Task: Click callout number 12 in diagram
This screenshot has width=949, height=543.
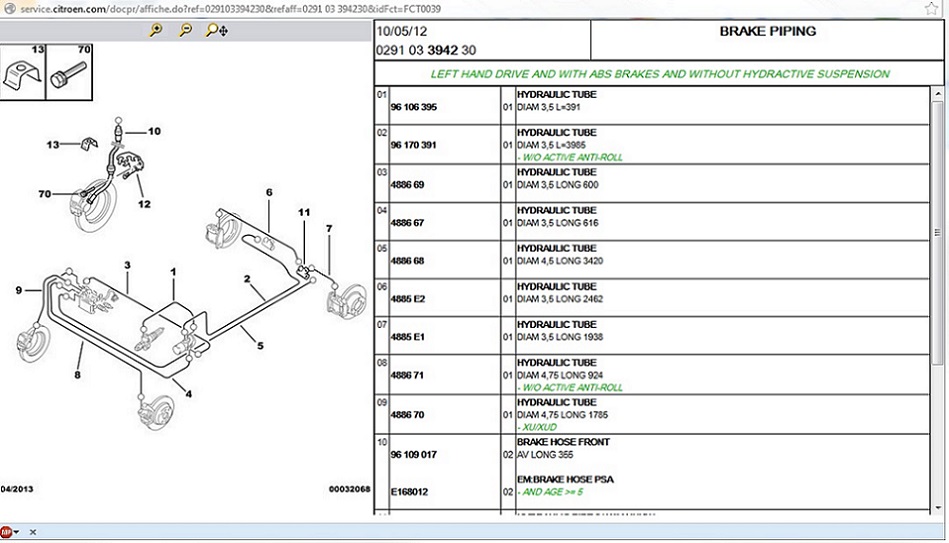Action: (144, 204)
